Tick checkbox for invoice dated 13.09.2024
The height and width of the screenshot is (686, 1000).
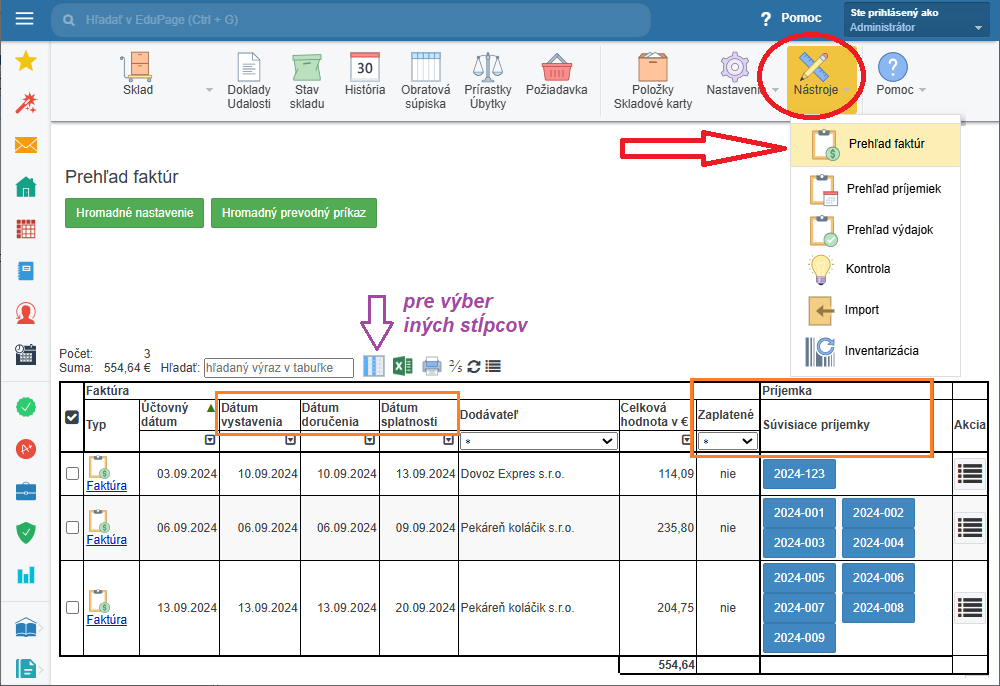(x=72, y=607)
